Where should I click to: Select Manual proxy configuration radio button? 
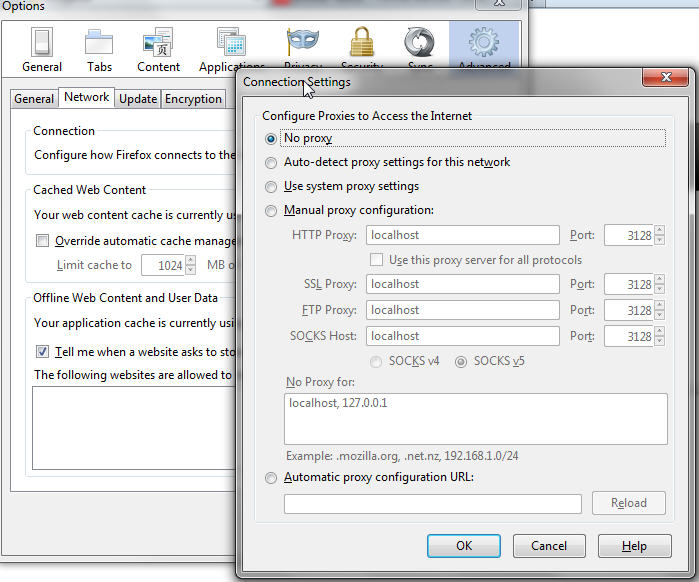click(x=271, y=210)
